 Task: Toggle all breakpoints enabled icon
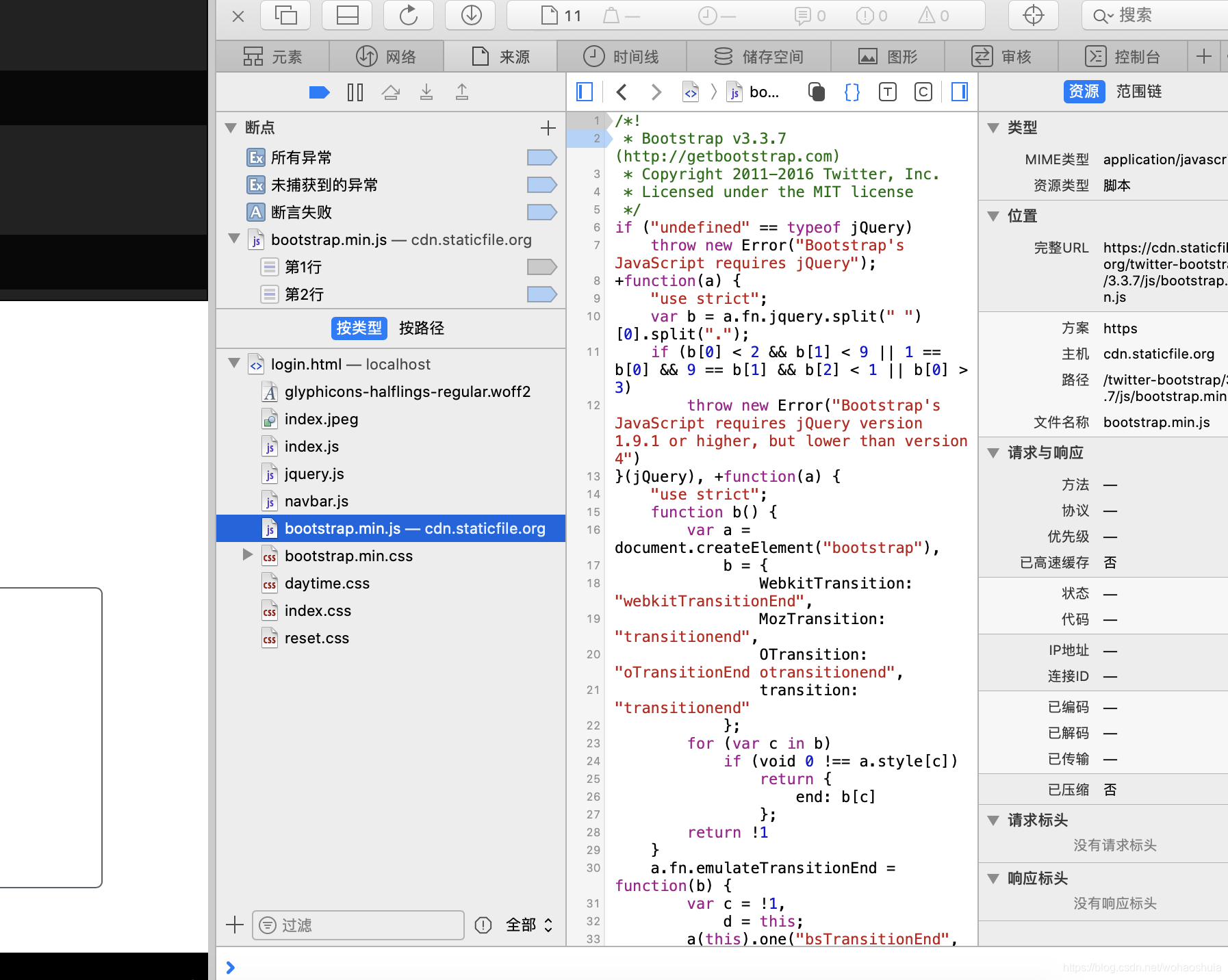319,92
